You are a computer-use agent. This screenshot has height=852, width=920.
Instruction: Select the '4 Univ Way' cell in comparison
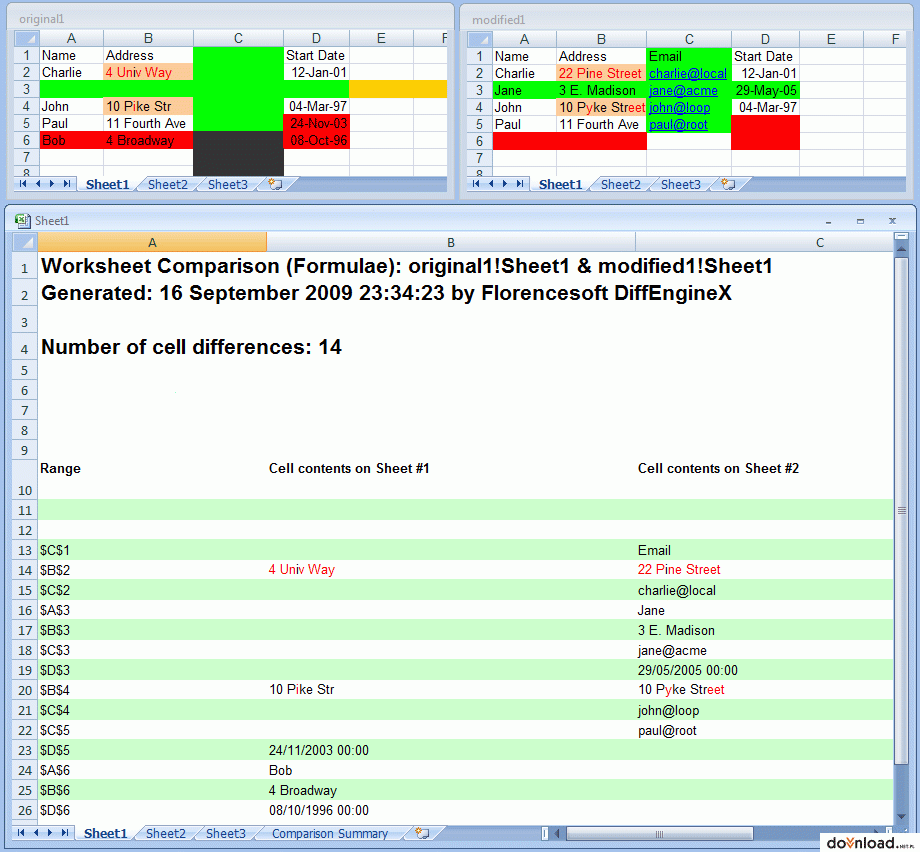[451, 570]
